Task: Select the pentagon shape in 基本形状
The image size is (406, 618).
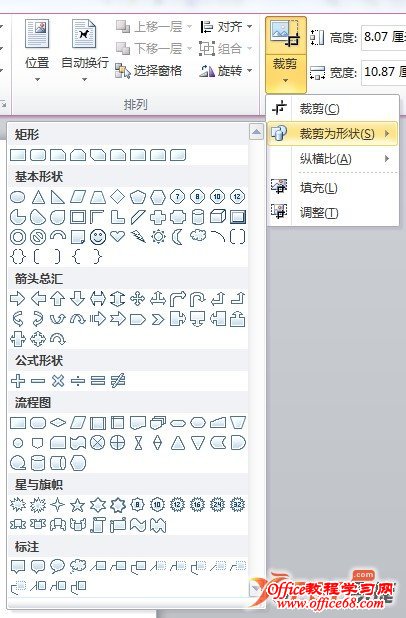Action: pos(138,197)
